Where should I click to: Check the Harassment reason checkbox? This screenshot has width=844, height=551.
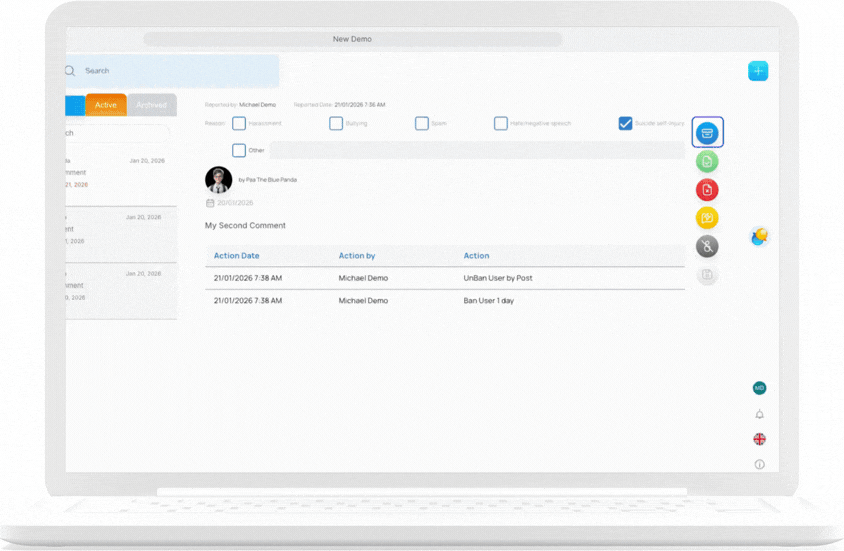[x=239, y=124]
